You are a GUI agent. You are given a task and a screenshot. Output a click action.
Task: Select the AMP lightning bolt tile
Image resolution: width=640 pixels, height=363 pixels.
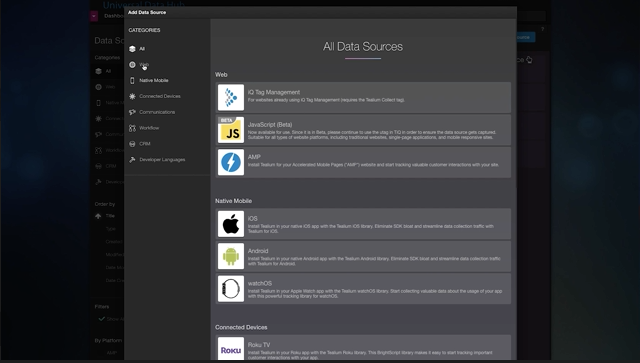coord(231,162)
